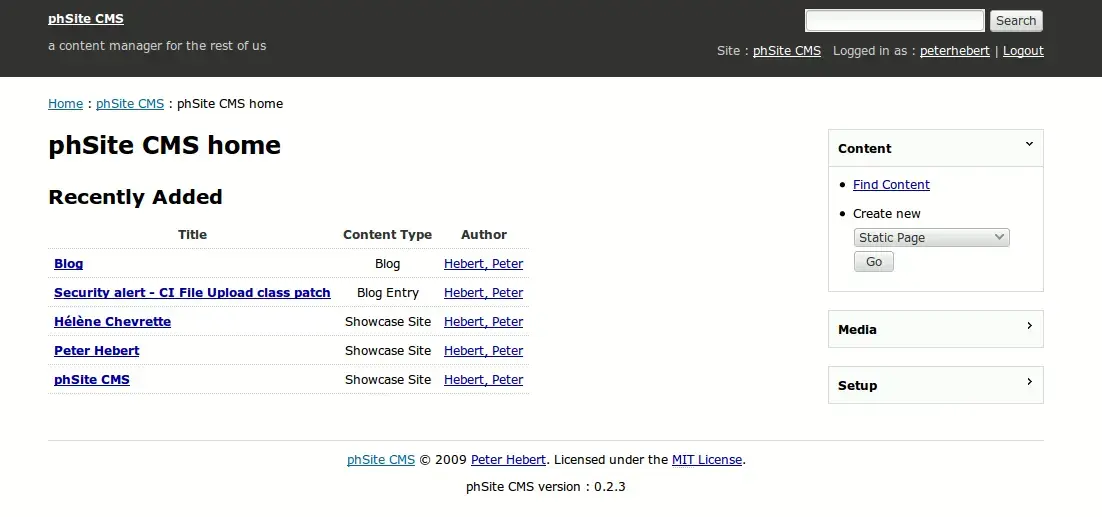
Task: Click the phSite CMS site link in header
Action: click(786, 51)
